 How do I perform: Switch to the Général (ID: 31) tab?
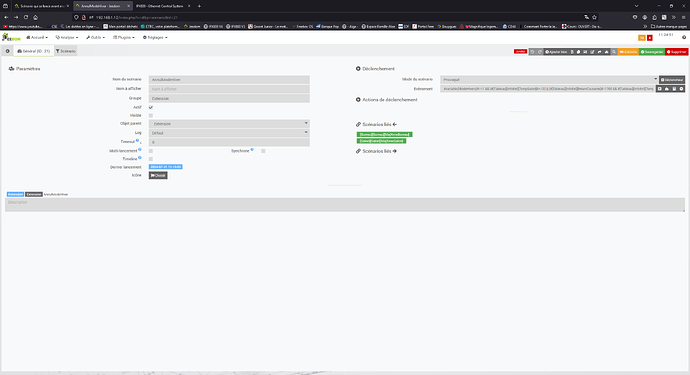[x=33, y=51]
